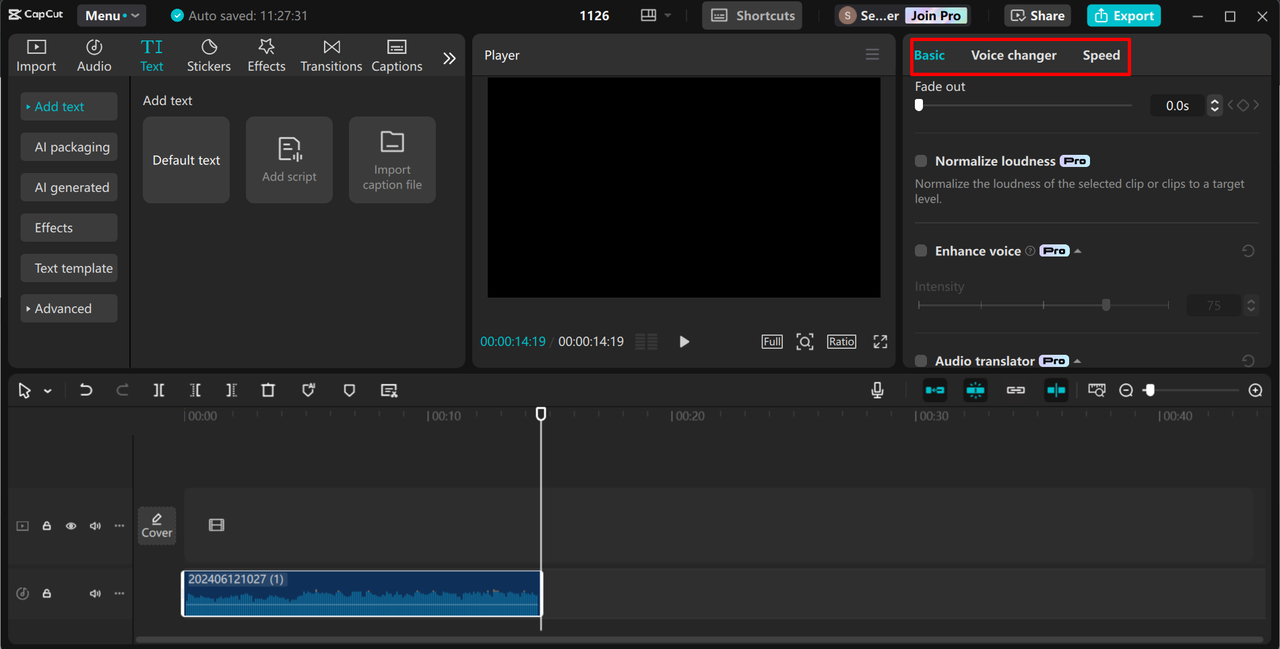The height and width of the screenshot is (649, 1280).
Task: Mute the audio track speaker icon
Action: tap(95, 594)
